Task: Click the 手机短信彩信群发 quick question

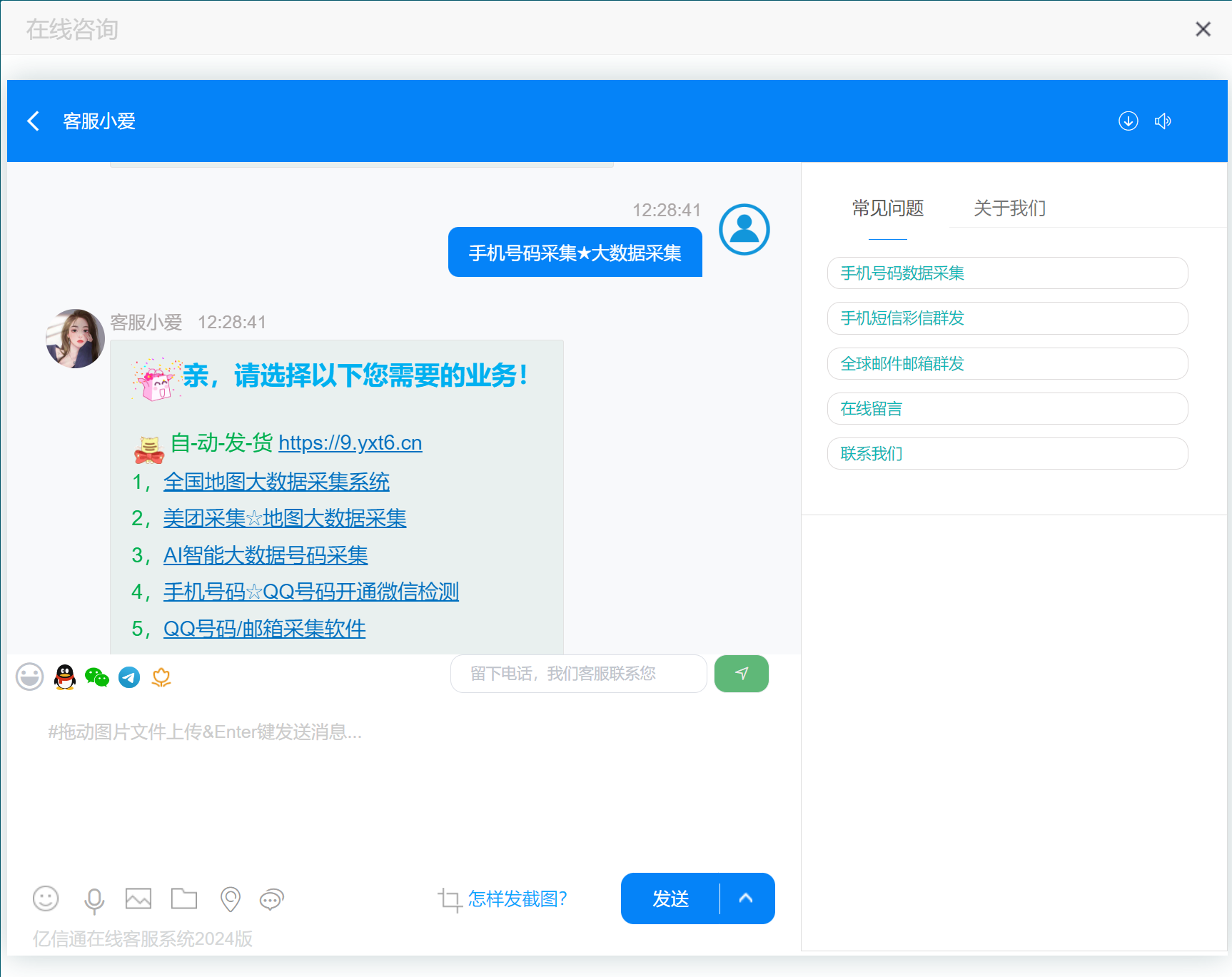Action: coord(1007,318)
